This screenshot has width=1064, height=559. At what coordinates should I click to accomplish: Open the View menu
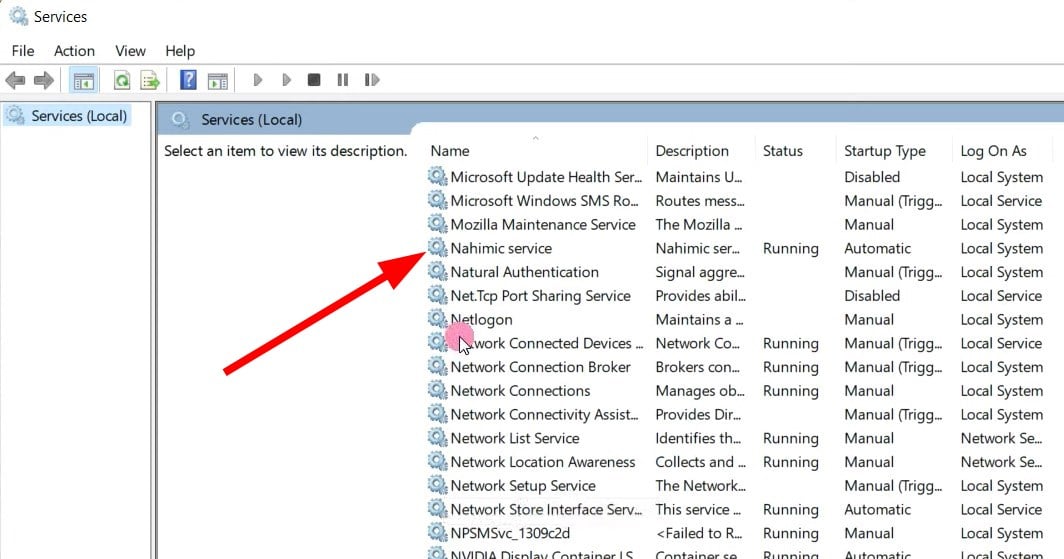tap(130, 51)
